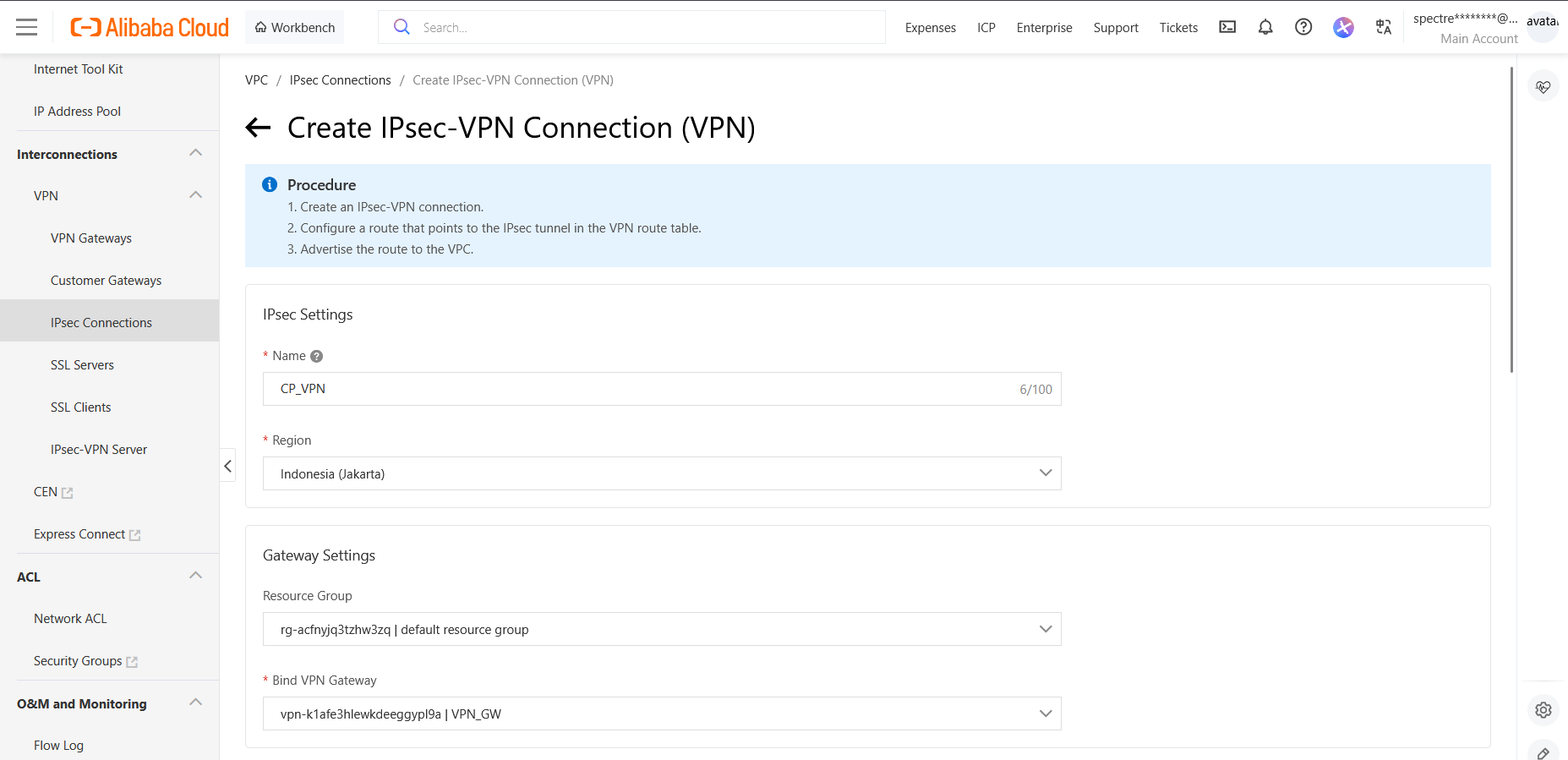Image resolution: width=1568 pixels, height=760 pixels.
Task: Open the notifications bell
Action: (1265, 27)
